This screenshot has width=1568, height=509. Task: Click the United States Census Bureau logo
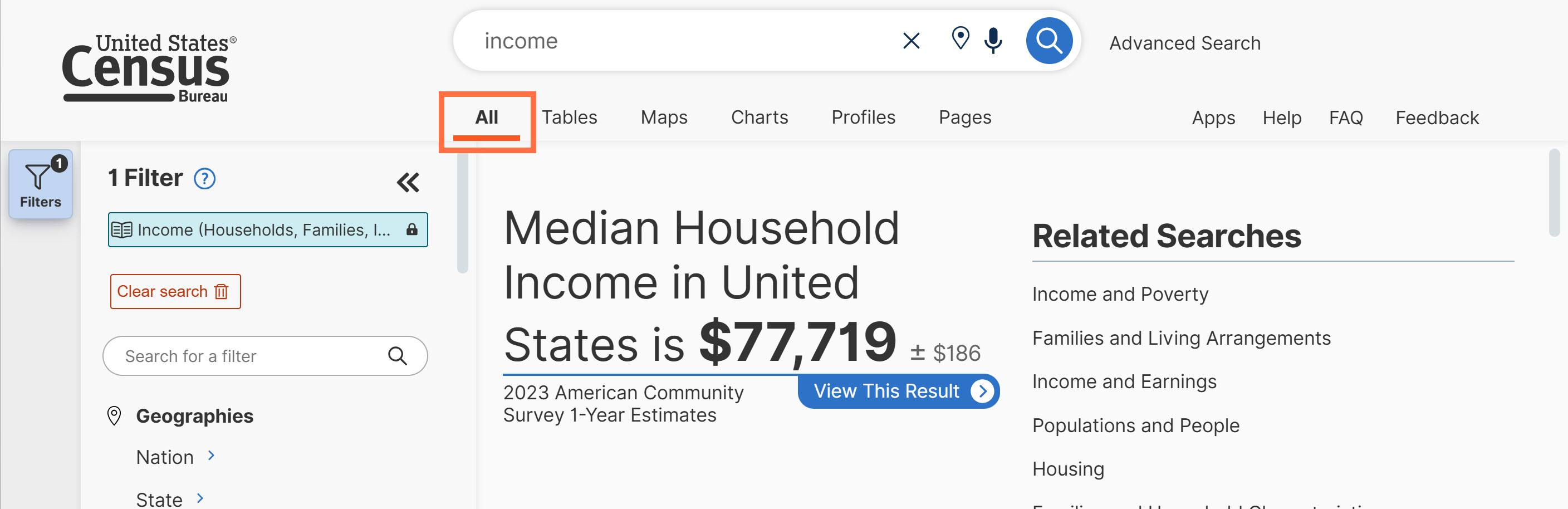[149, 68]
